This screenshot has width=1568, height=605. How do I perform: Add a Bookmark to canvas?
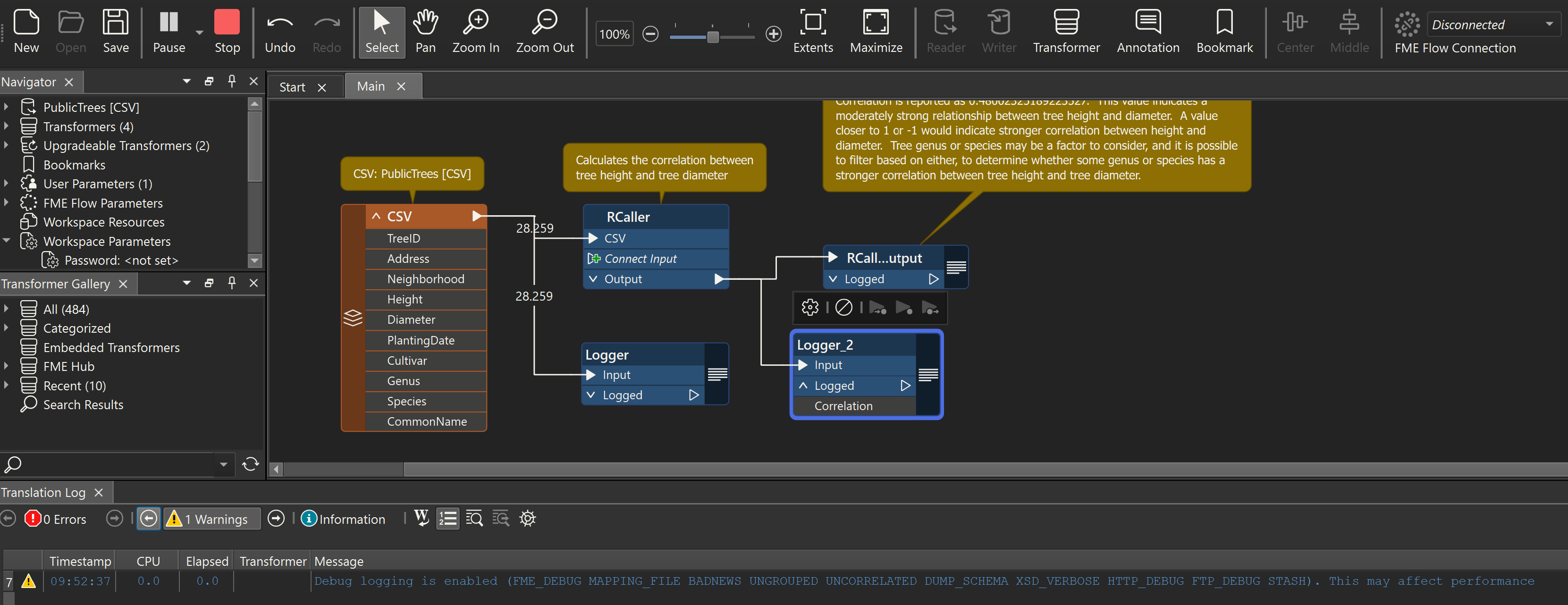point(1224,32)
